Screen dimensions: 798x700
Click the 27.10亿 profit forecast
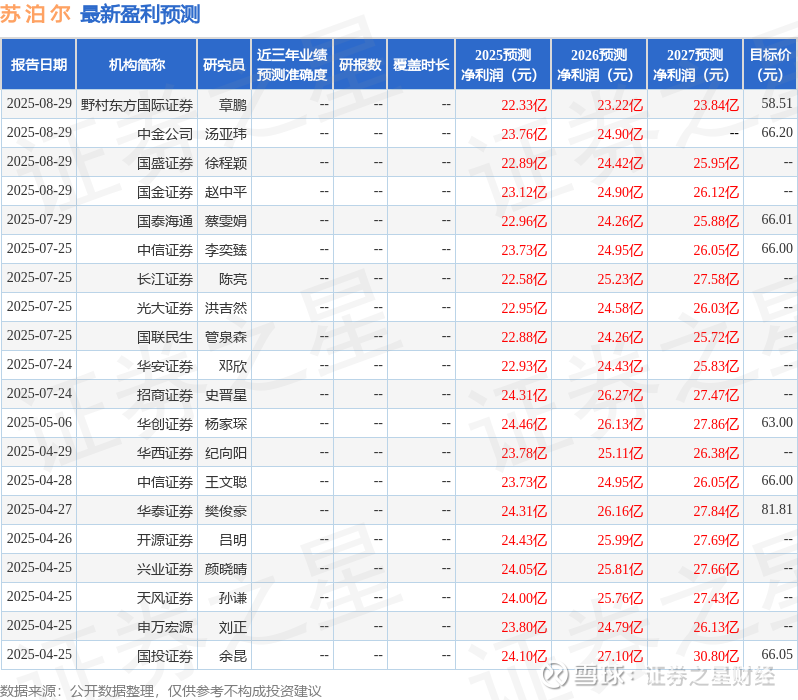tap(620, 656)
